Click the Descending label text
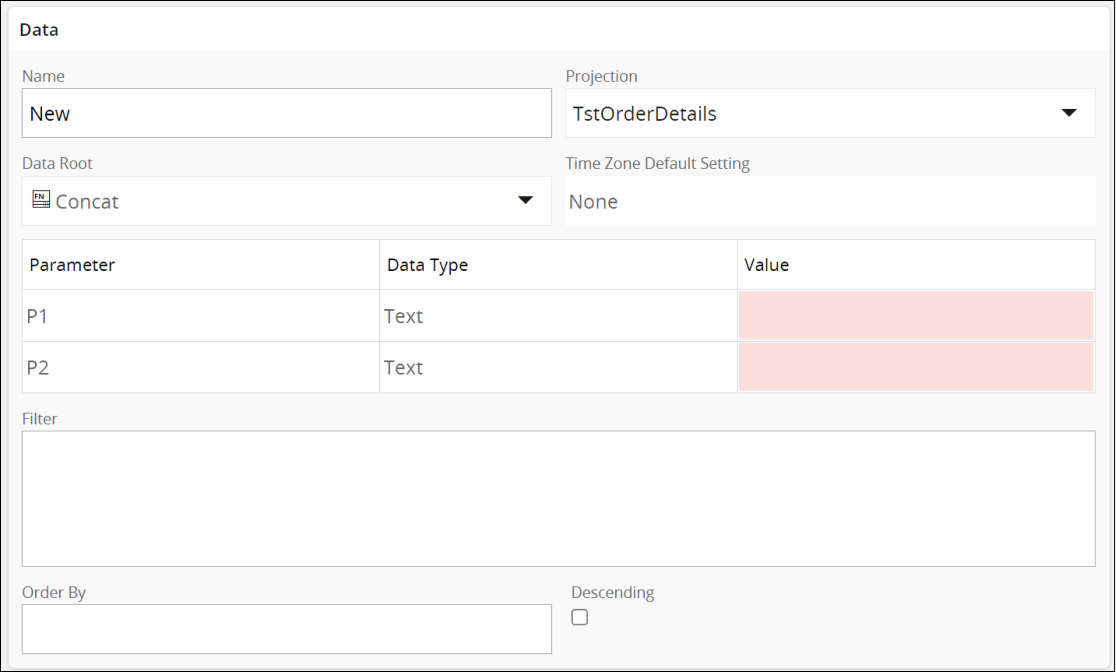Image resolution: width=1116 pixels, height=672 pixels. pyautogui.click(x=612, y=592)
